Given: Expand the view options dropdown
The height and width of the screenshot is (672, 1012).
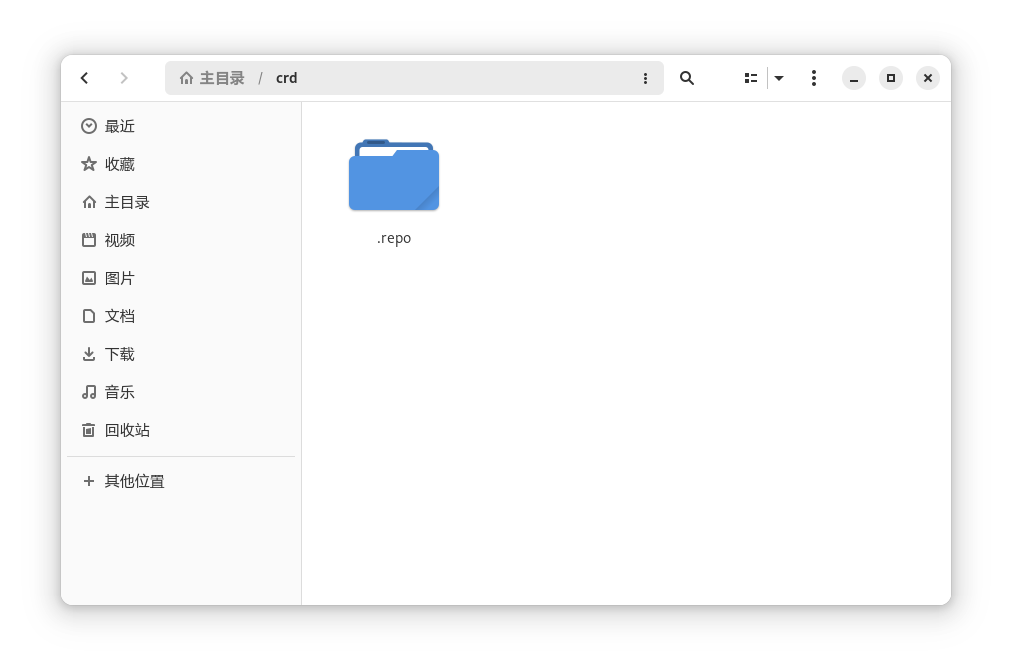Looking at the screenshot, I should [779, 78].
